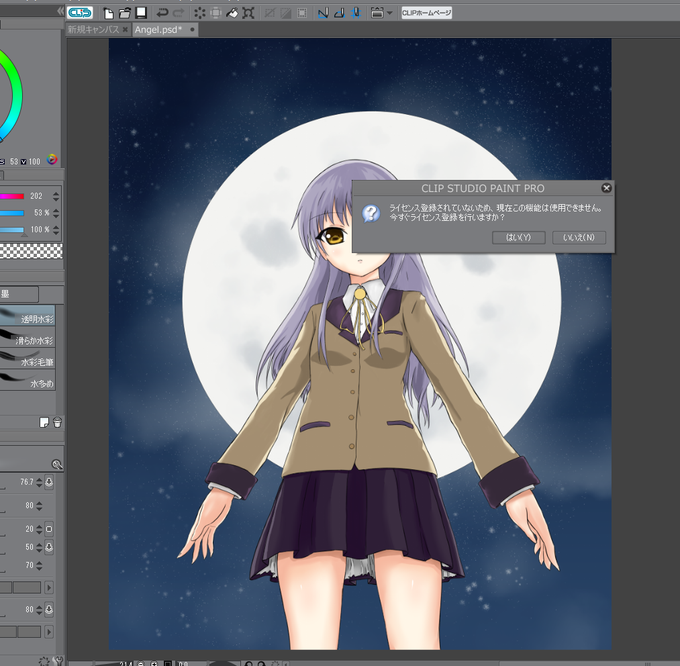Collapse the left palette dock with double chevron

pos(60,12)
